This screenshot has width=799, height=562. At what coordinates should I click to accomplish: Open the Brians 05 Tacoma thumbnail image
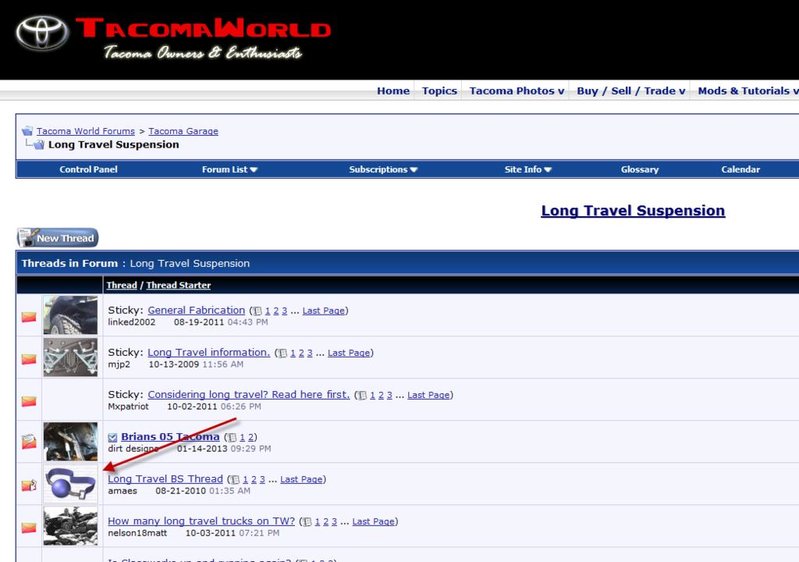[70, 442]
